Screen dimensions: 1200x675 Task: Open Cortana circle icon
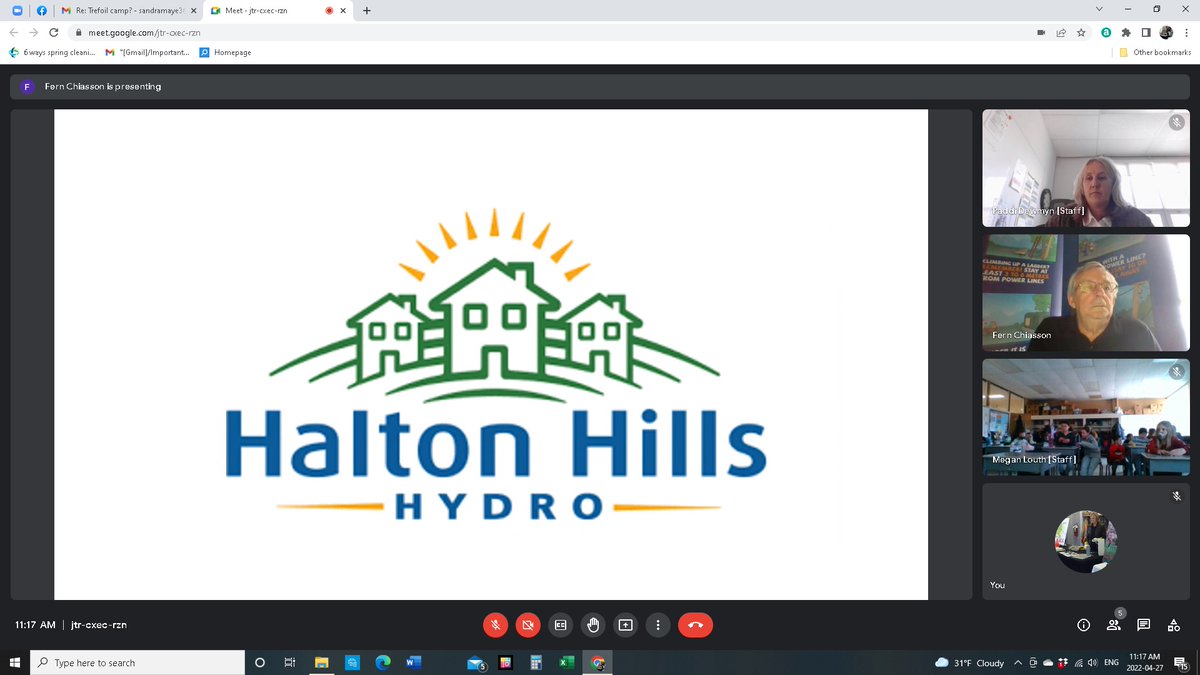260,662
